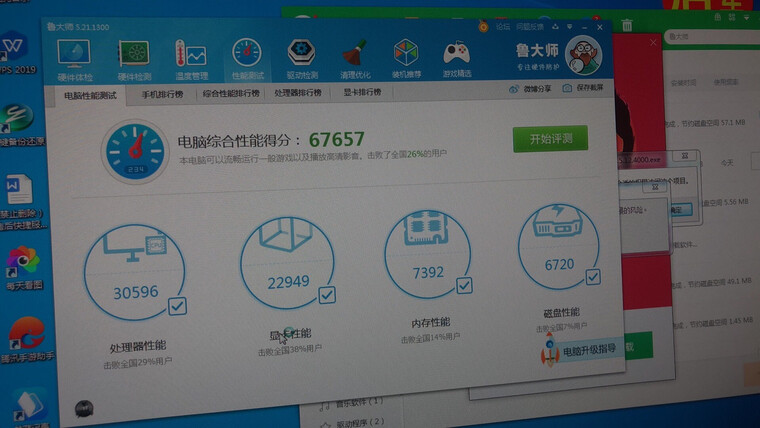Switch to 处理器排行榜 tab
Image resolution: width=760 pixels, height=428 pixels.
tap(298, 93)
